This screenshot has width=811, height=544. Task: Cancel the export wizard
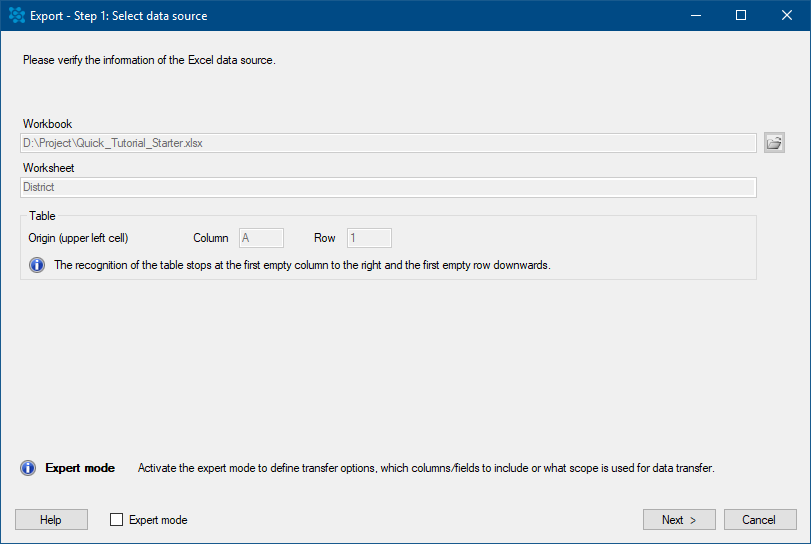(x=760, y=520)
